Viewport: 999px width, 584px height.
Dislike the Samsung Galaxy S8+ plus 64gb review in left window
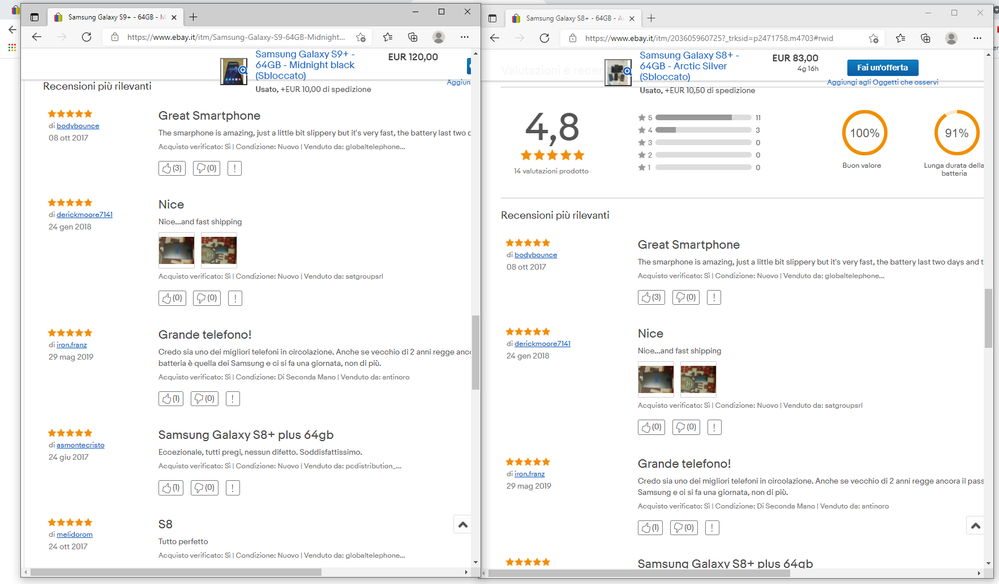205,488
